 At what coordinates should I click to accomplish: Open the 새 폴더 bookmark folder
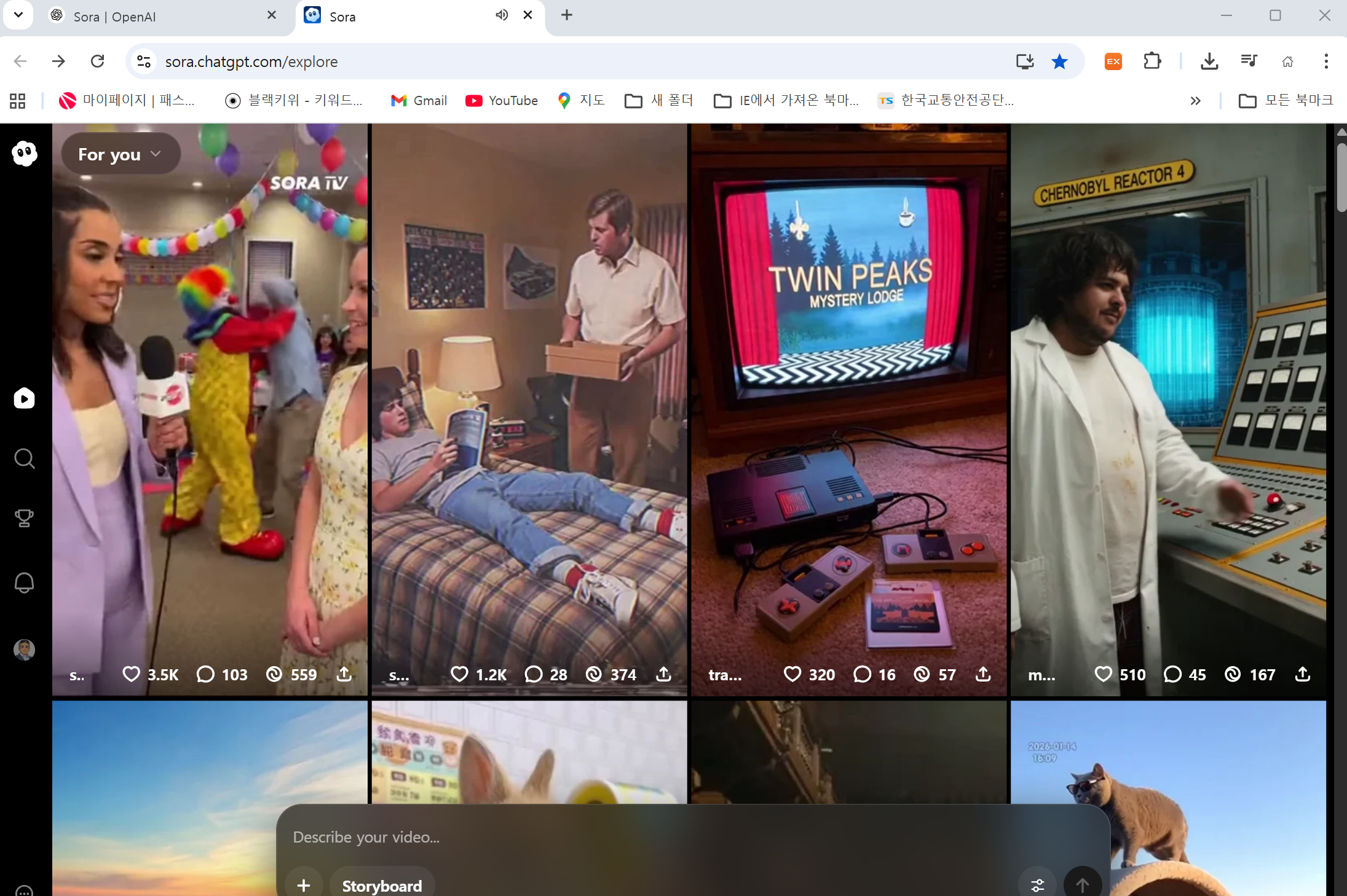658,100
